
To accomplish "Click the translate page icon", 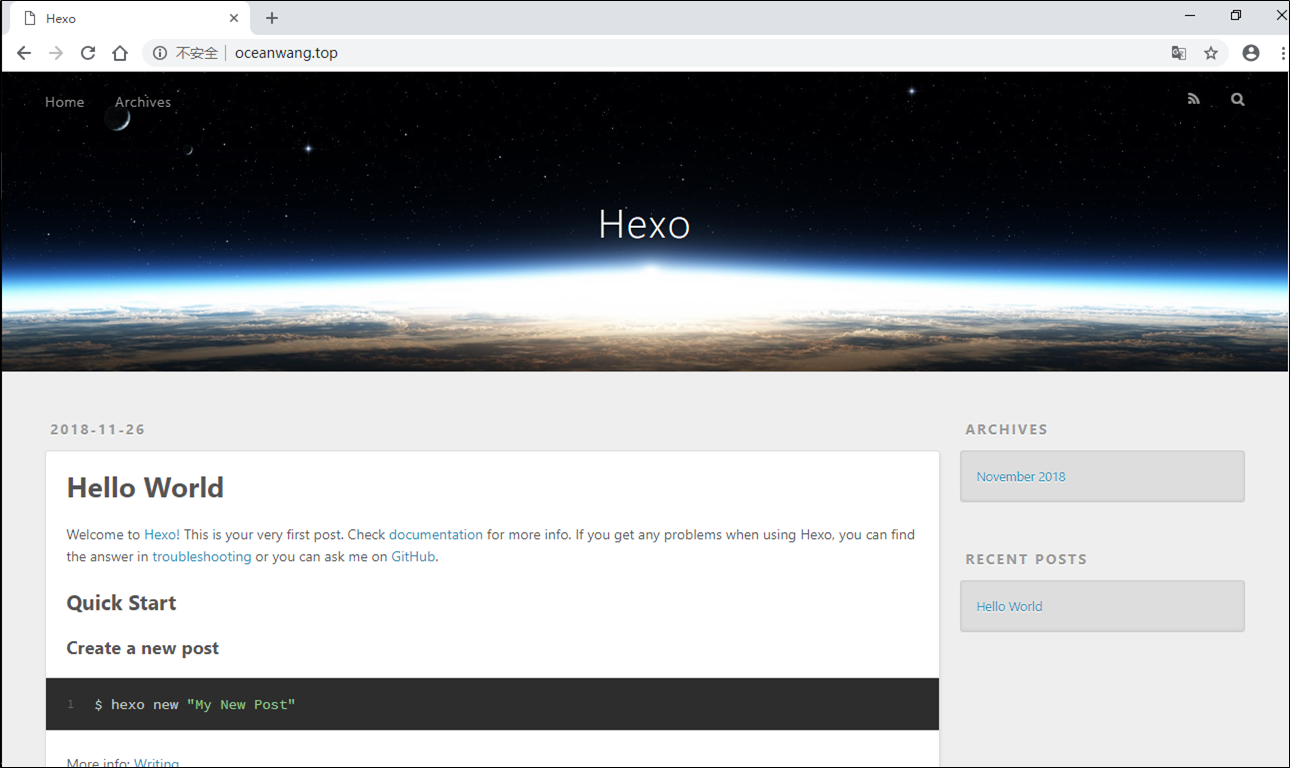I will [1179, 53].
